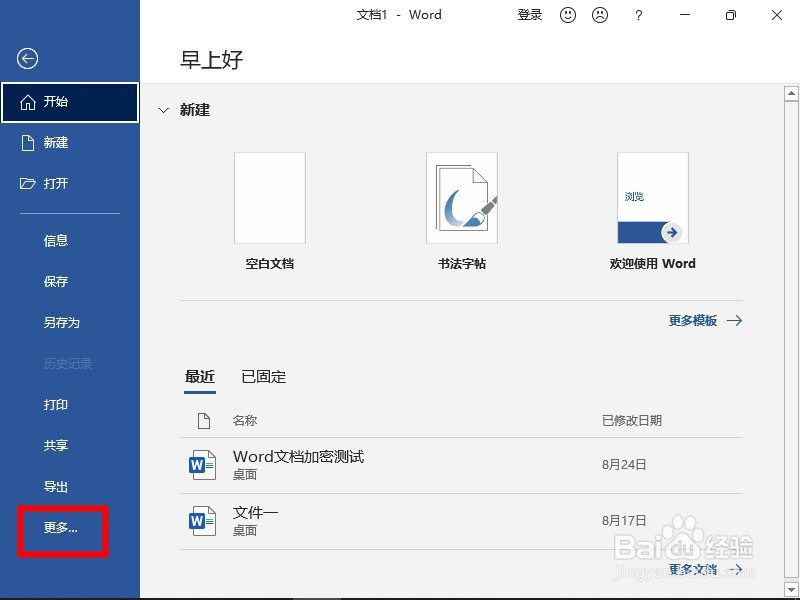Sort by the 名称 column header
The height and width of the screenshot is (600, 800).
click(245, 420)
